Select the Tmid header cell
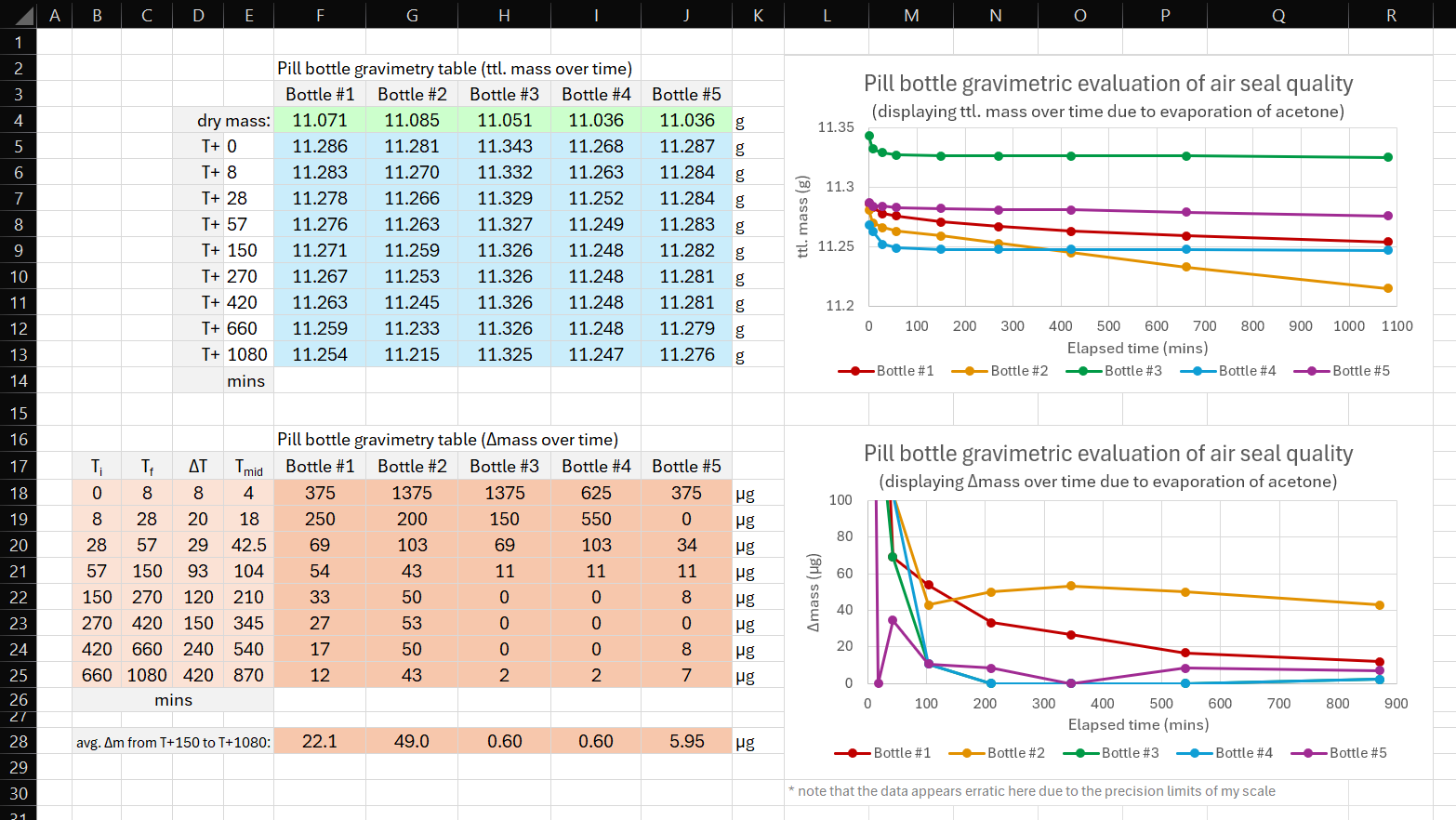The width and height of the screenshot is (1456, 820). [x=248, y=467]
